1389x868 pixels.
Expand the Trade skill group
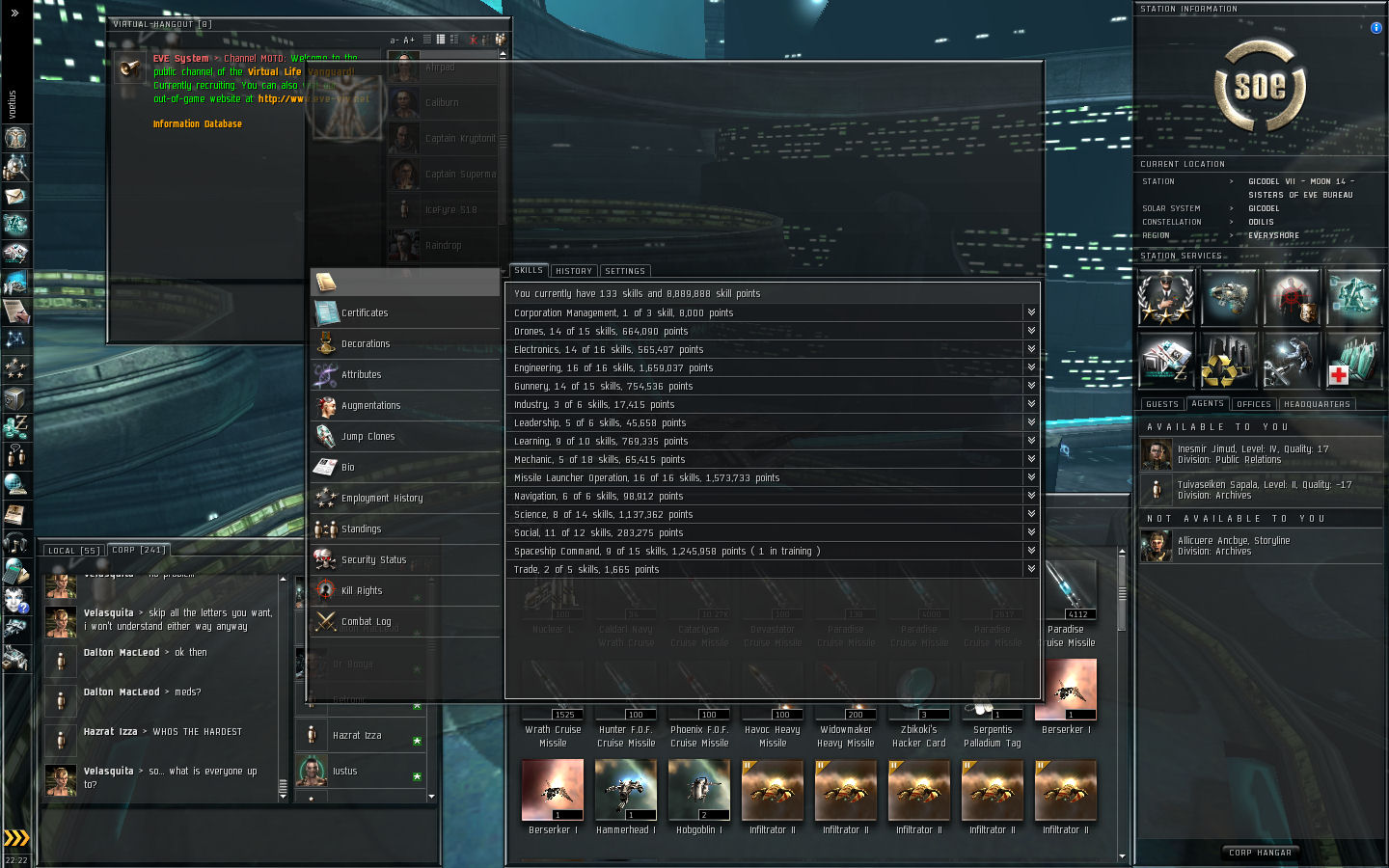click(x=1031, y=569)
